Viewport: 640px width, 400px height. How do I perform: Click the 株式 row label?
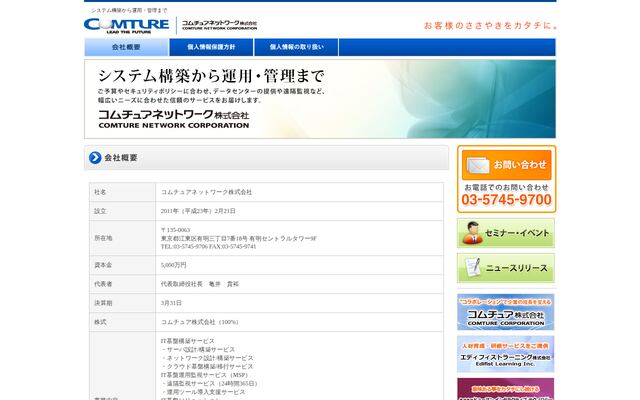tap(100, 322)
